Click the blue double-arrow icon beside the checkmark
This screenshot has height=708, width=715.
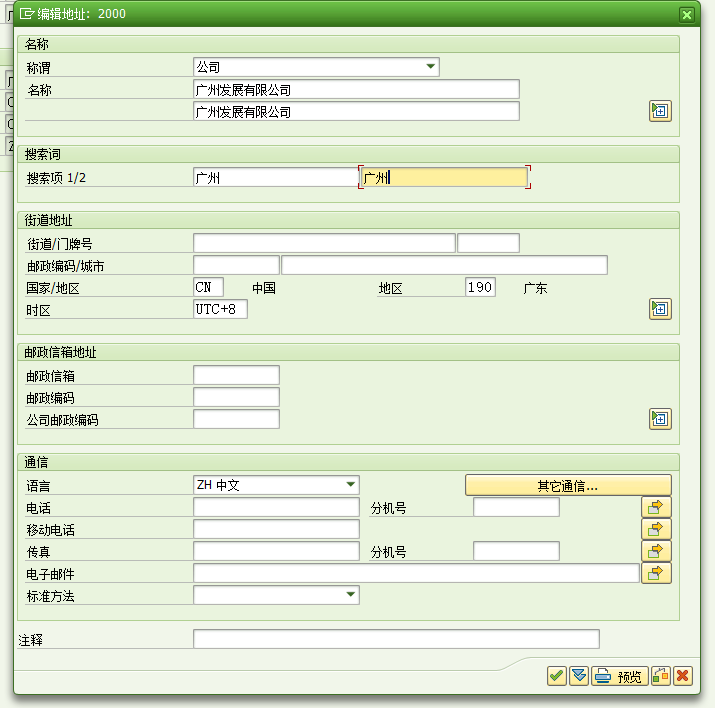[x=579, y=676]
